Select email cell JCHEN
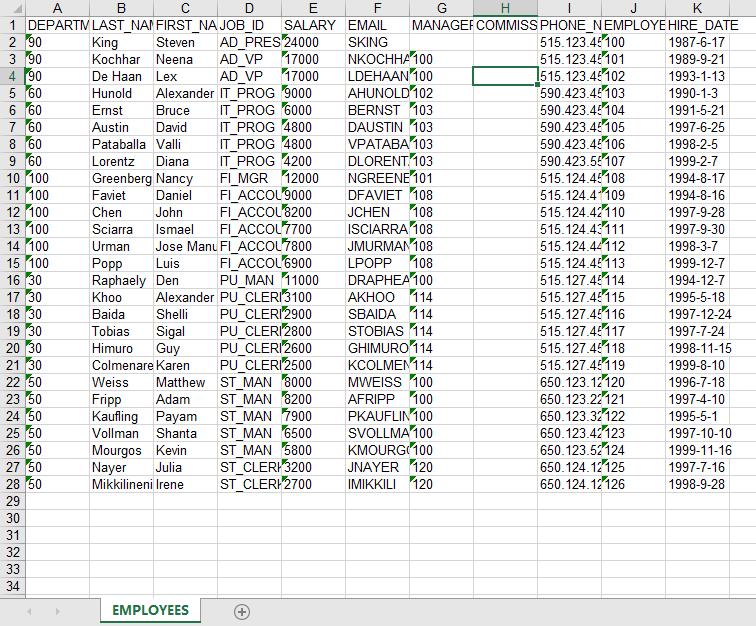The image size is (756, 626). pos(378,212)
